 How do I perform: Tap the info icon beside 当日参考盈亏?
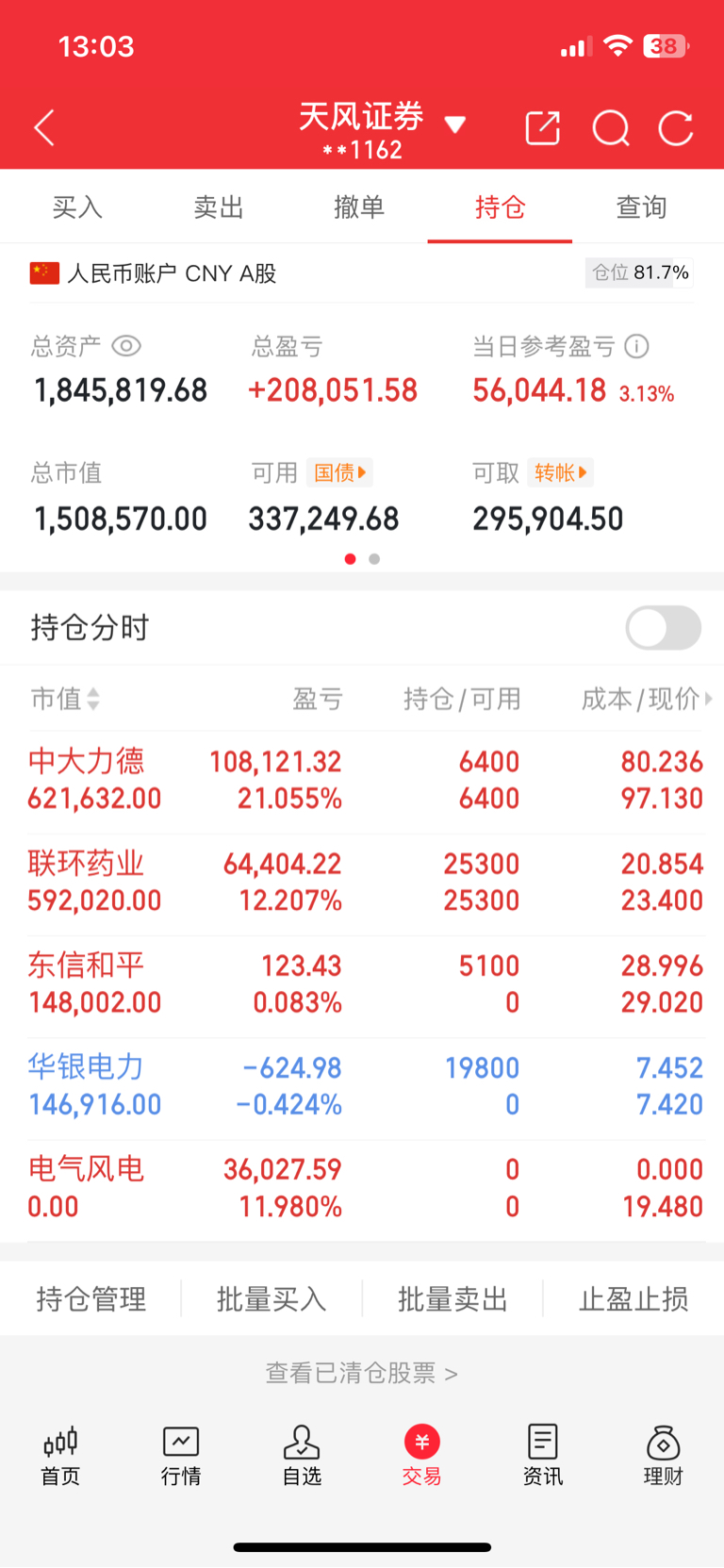click(x=637, y=347)
